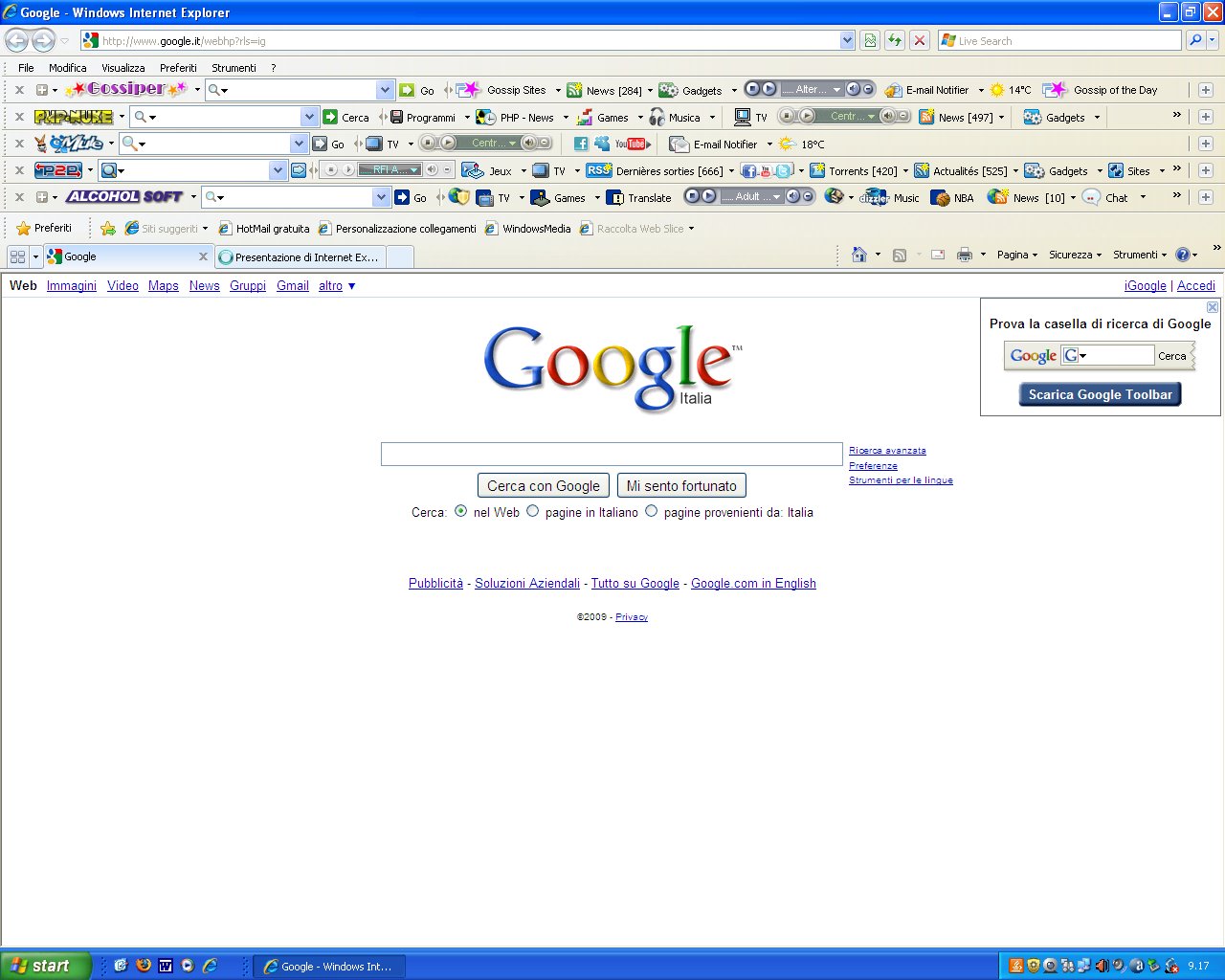1225x980 pixels.
Task: Click the Live Search magnifier icon
Action: tap(1194, 40)
